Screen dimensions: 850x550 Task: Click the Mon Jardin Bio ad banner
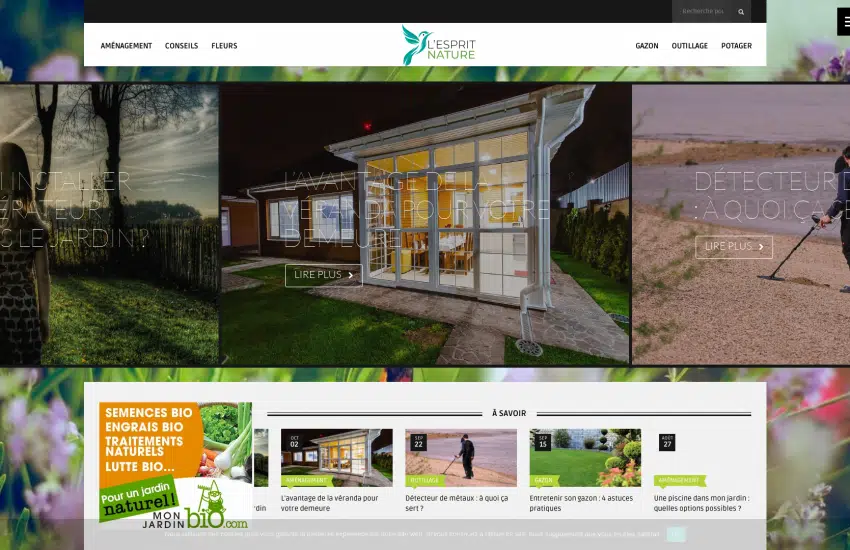coord(176,465)
